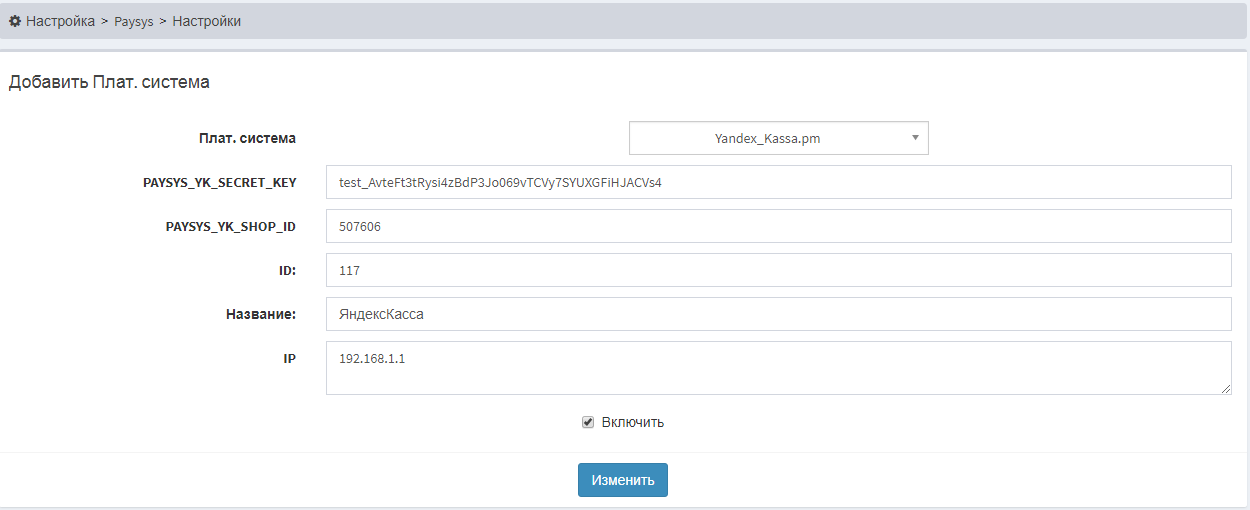Open the Настройка breadcrumb link
This screenshot has width=1250, height=510.
(x=60, y=21)
